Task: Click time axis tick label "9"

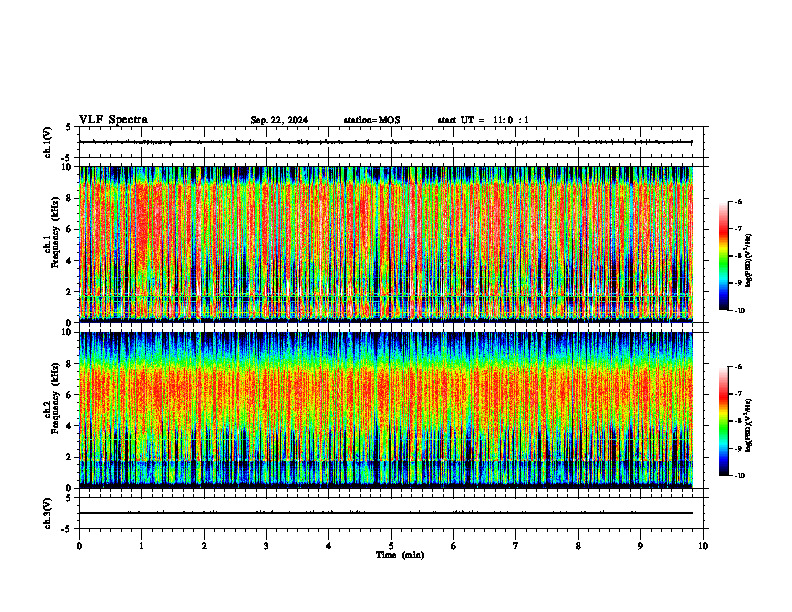Action: 640,546
